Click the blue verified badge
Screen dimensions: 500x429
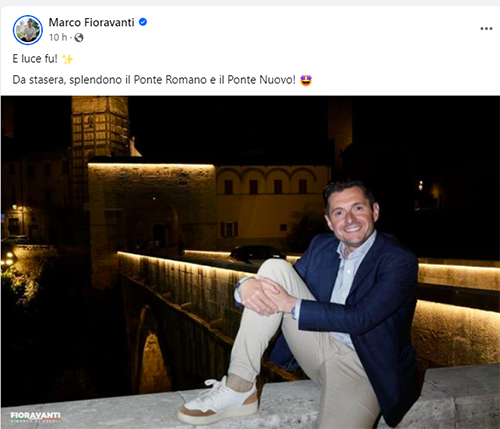coord(143,22)
